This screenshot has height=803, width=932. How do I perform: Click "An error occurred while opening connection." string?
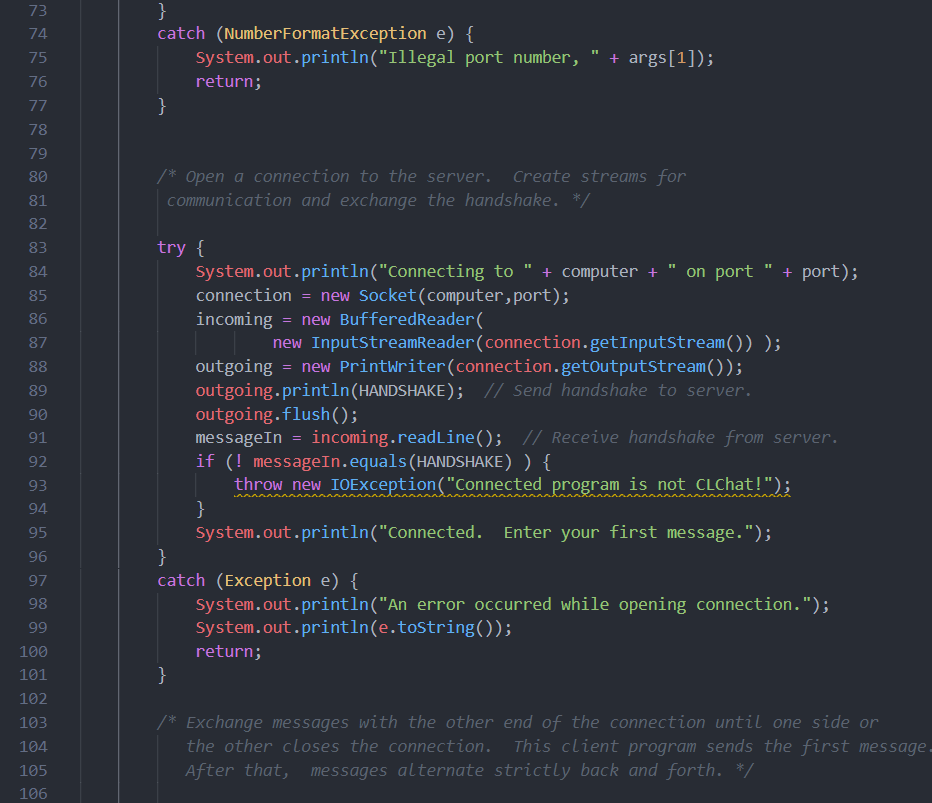pos(595,604)
